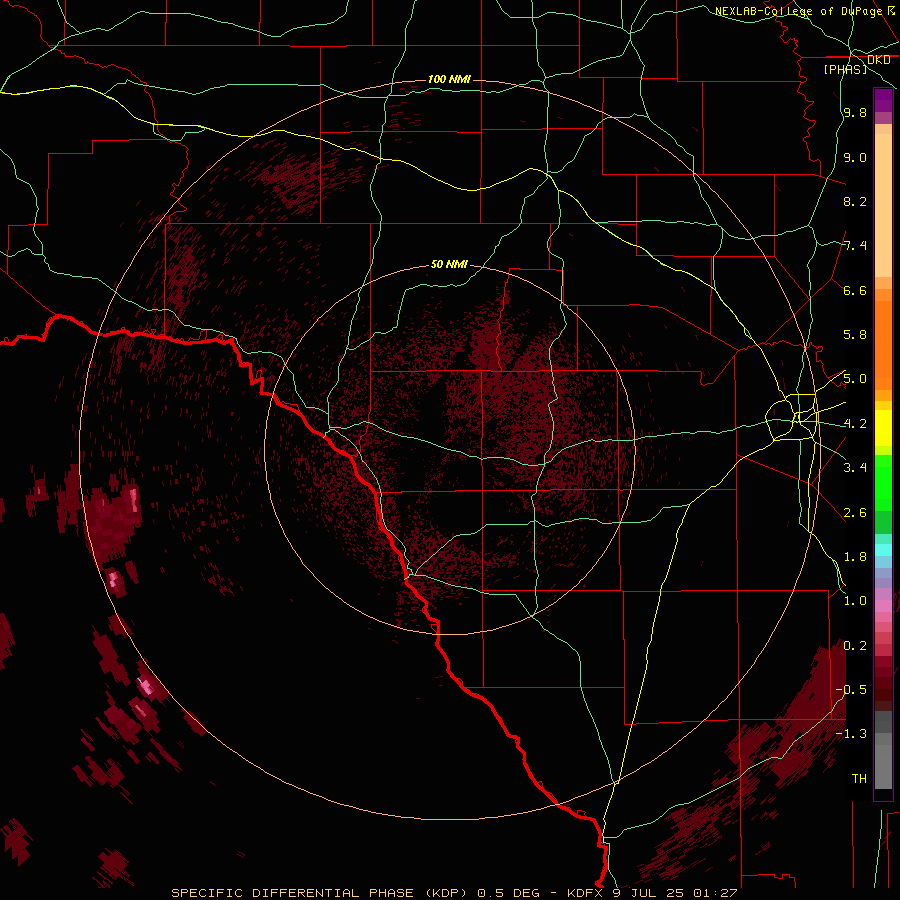Click the yellow segment of the color bar
The height and width of the screenshot is (900, 900).
pyautogui.click(x=883, y=428)
